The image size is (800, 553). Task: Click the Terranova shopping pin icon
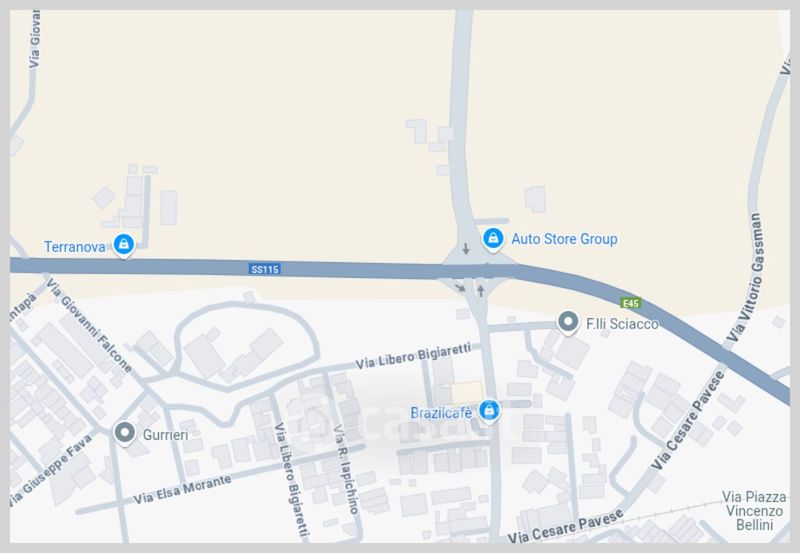point(123,245)
